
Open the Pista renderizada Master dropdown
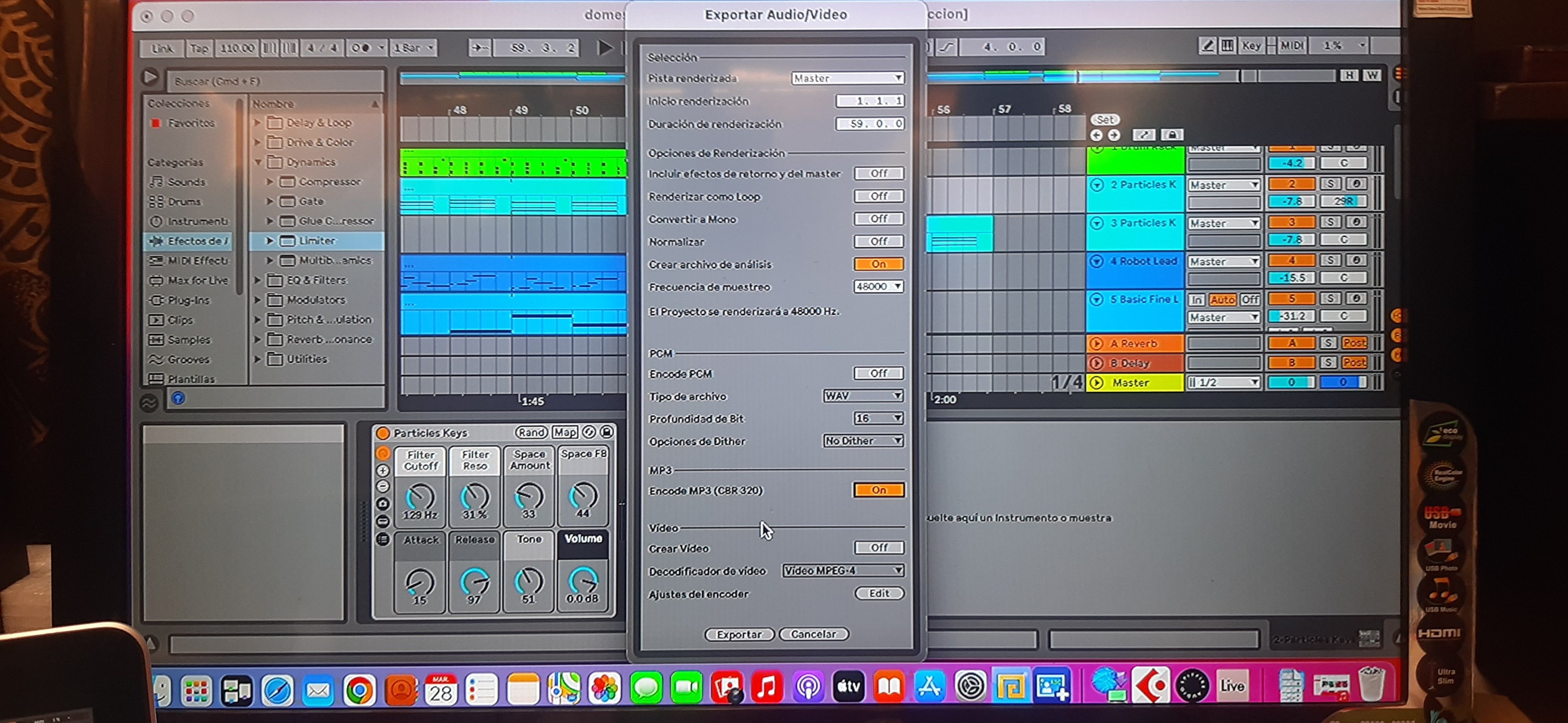point(847,78)
